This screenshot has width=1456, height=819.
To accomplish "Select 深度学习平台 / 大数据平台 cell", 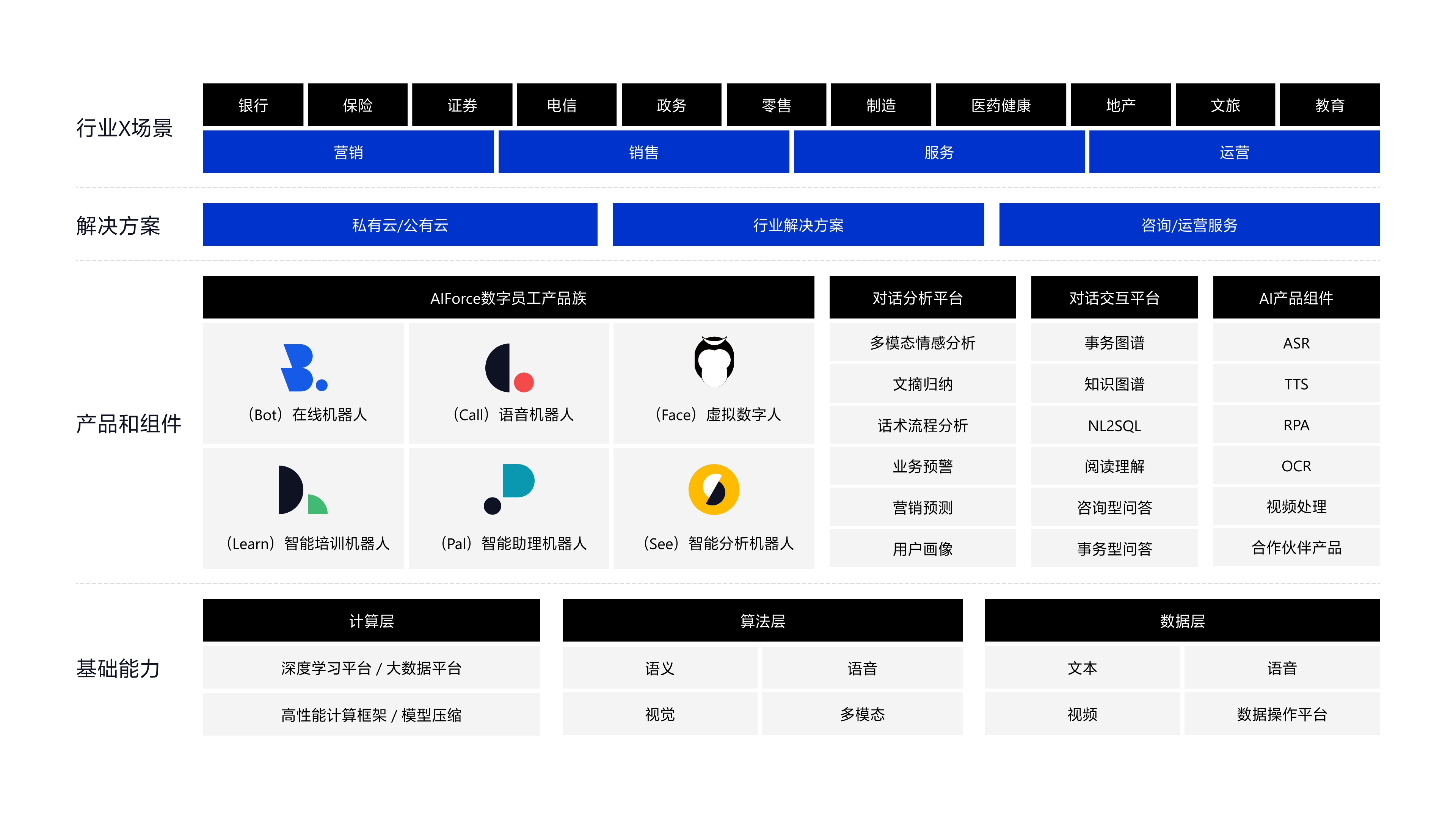I will (x=371, y=668).
